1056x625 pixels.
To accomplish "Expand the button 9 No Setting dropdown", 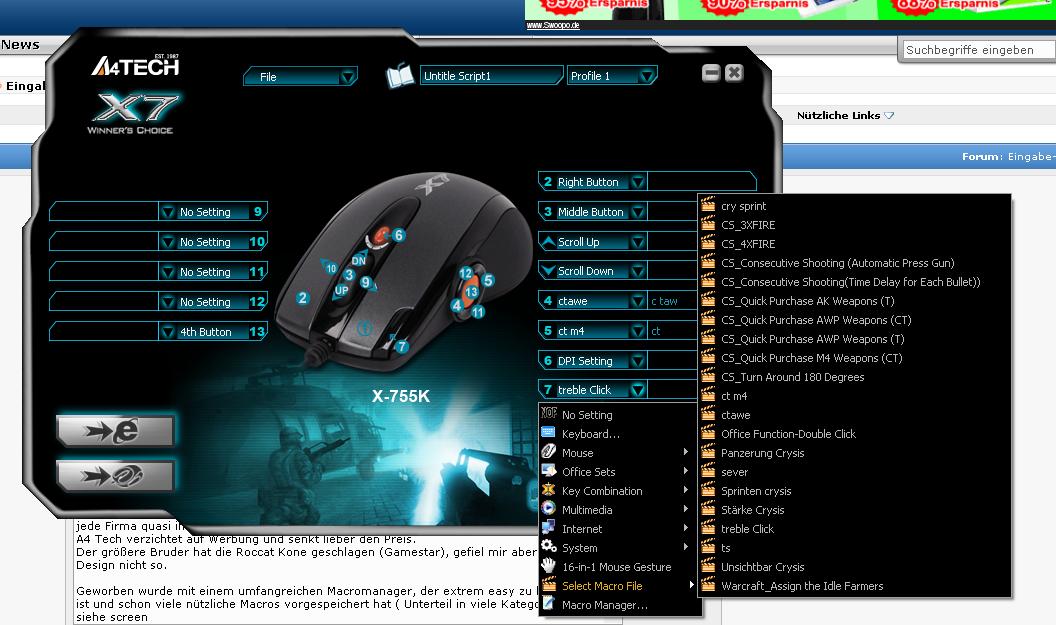I will tap(168, 212).
